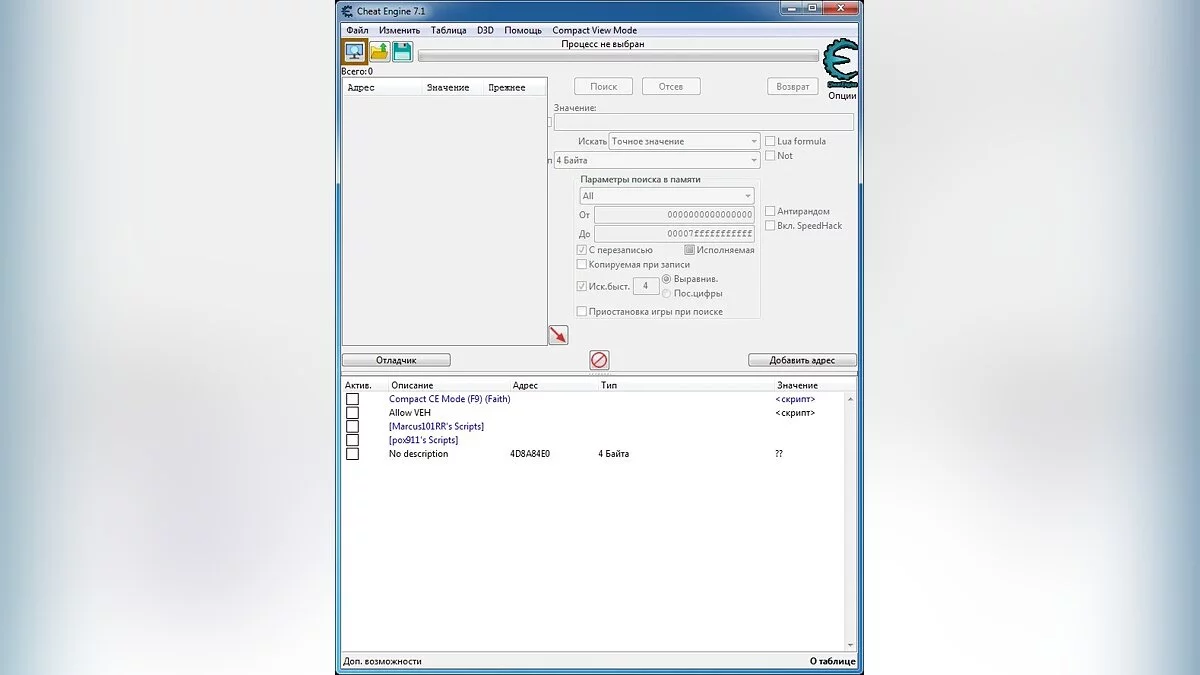This screenshot has height=675, width=1200.
Task: Select the [Marcus101RR's Scripts] row text
Action: pos(436,426)
